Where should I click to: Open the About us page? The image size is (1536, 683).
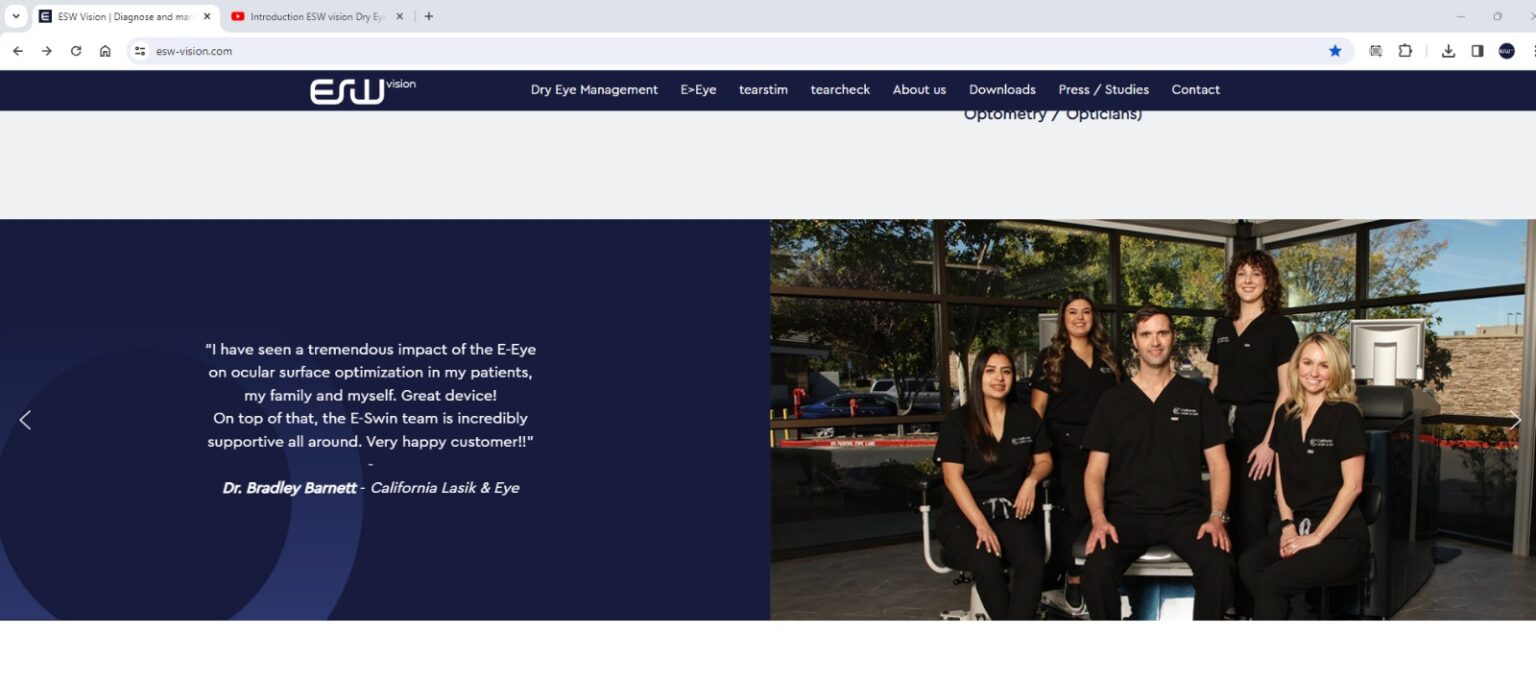pos(919,90)
